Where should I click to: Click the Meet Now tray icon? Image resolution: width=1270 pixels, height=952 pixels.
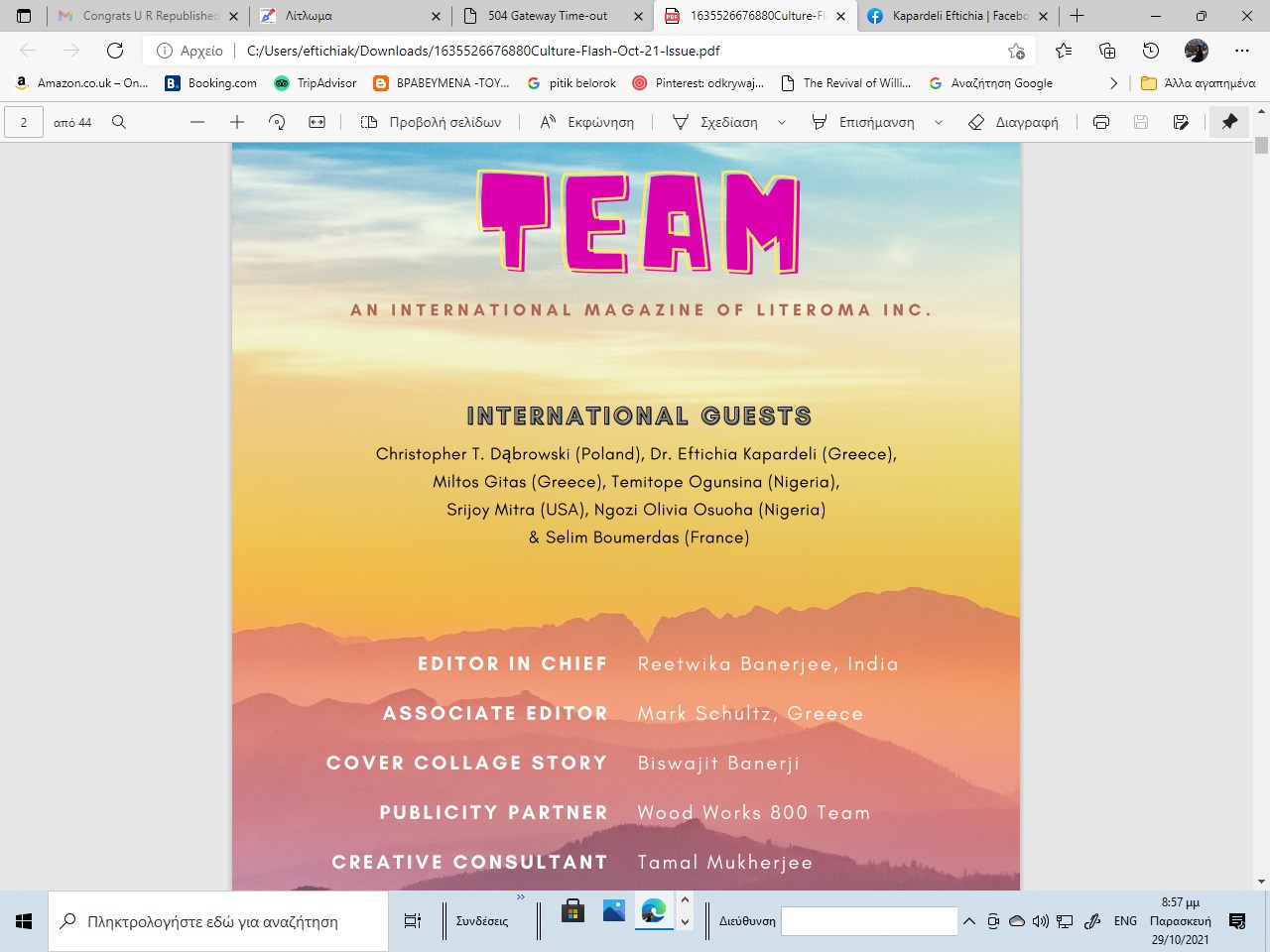pyautogui.click(x=993, y=921)
